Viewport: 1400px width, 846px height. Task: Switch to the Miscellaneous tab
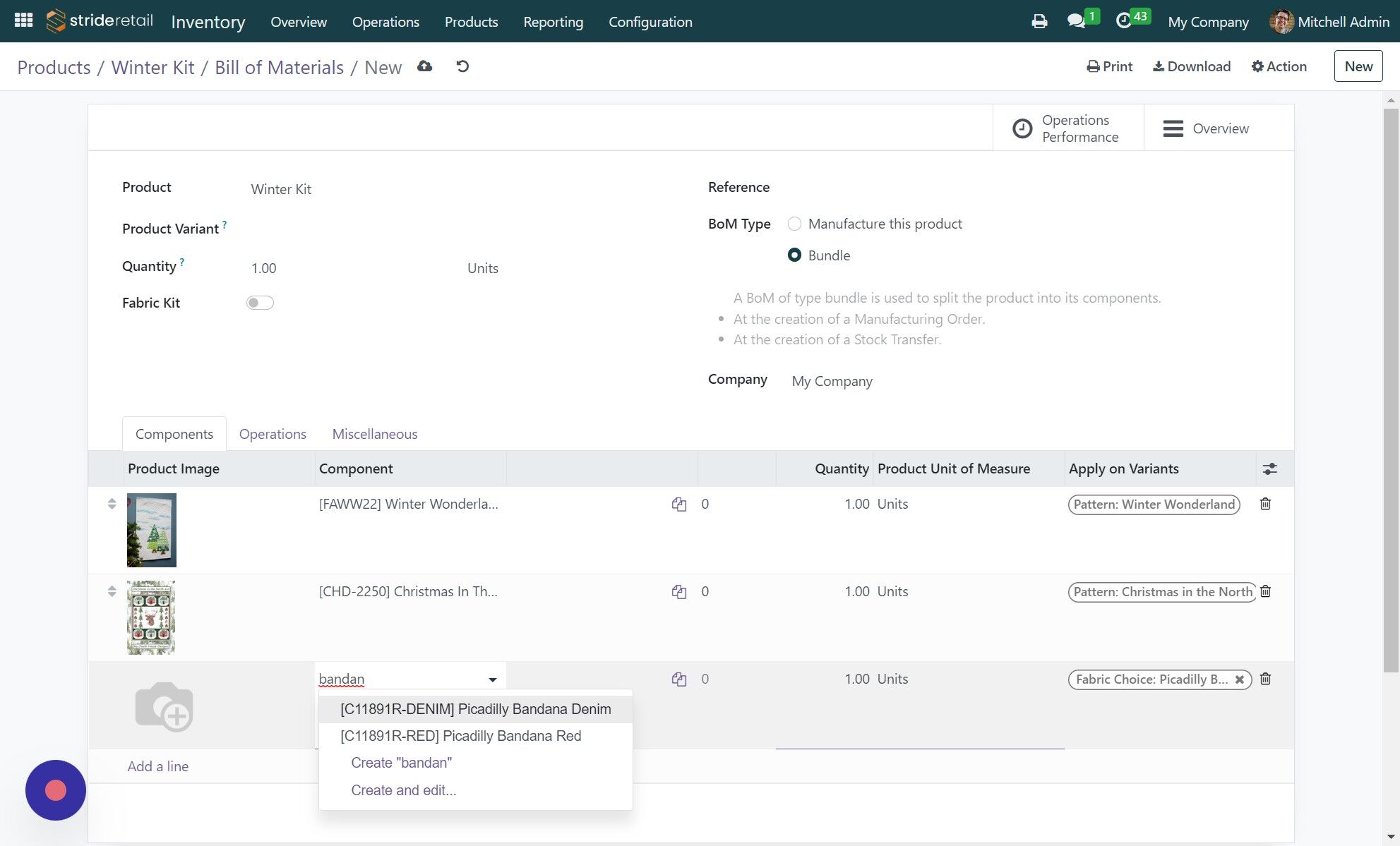pyautogui.click(x=375, y=434)
